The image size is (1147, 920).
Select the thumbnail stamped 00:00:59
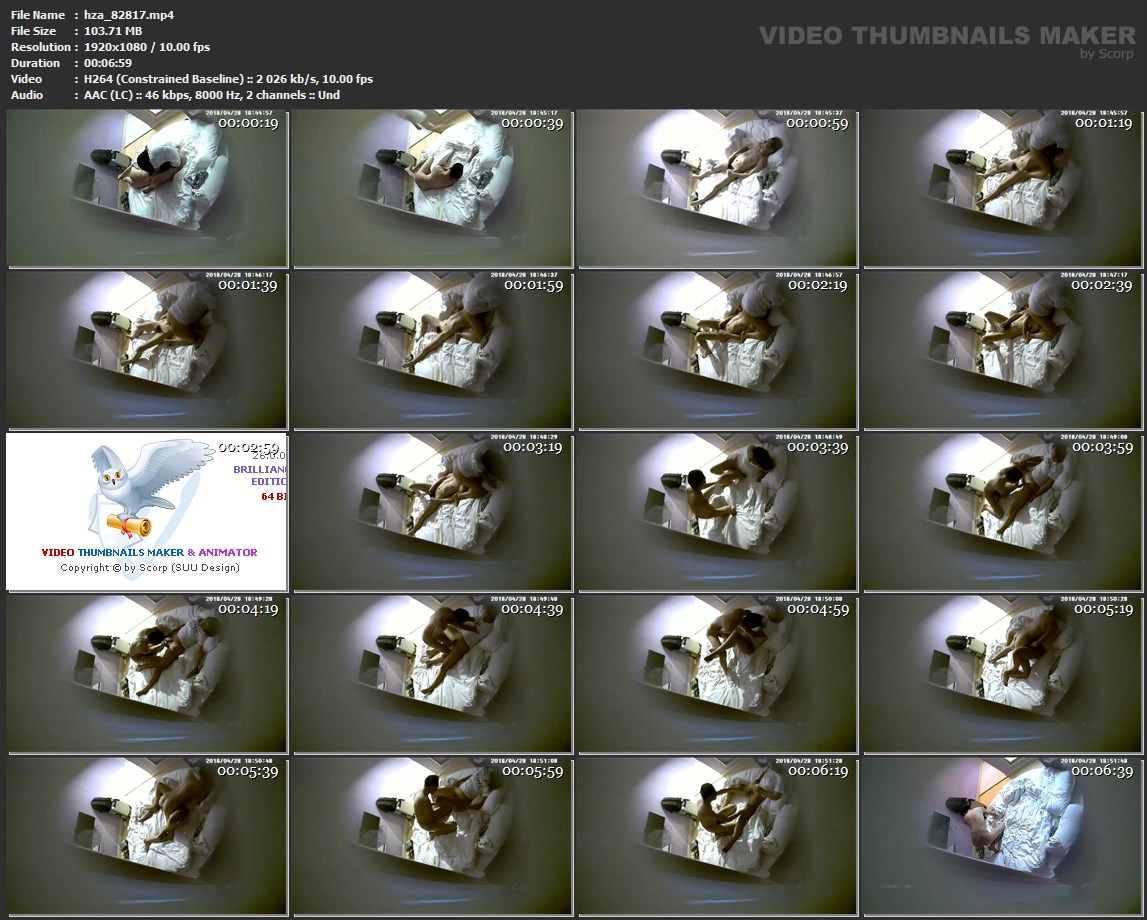click(718, 189)
